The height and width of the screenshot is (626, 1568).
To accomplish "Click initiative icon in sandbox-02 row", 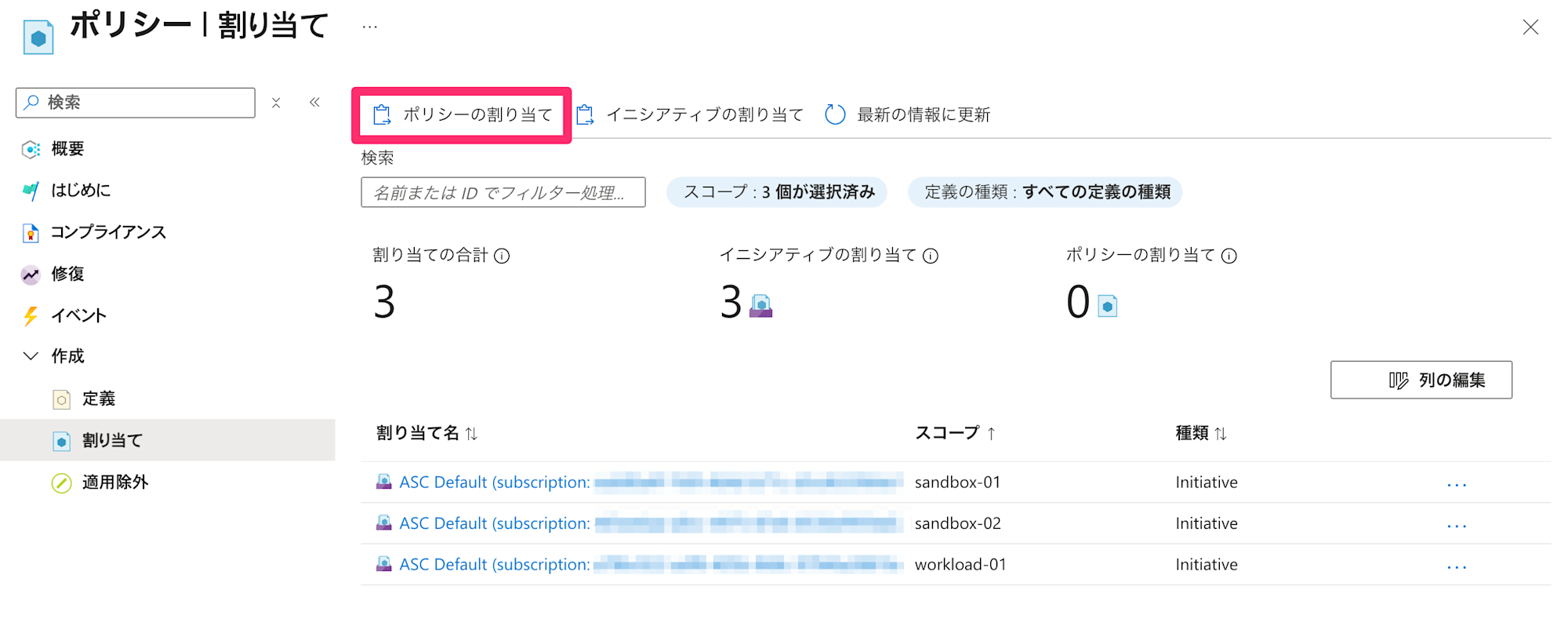I will pos(383,522).
